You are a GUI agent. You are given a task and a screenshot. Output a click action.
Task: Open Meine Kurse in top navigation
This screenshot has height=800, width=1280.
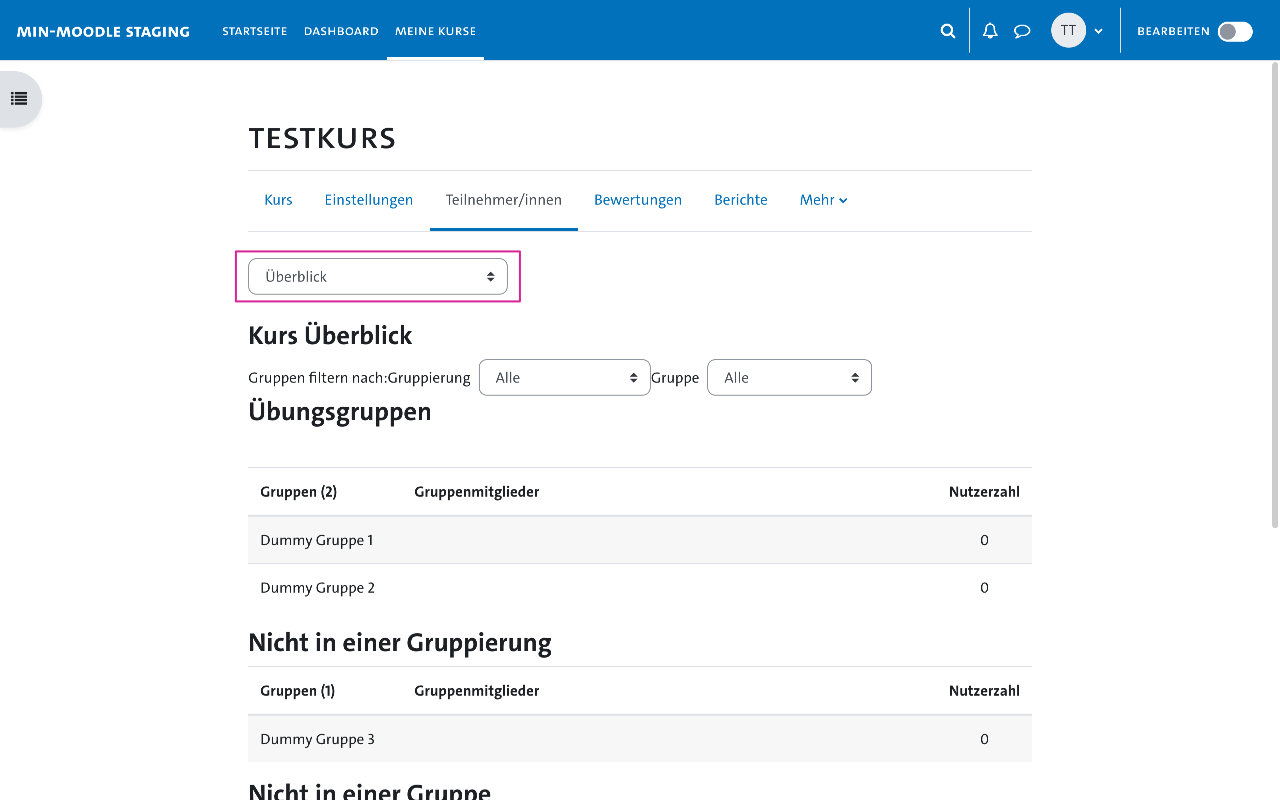tap(435, 31)
